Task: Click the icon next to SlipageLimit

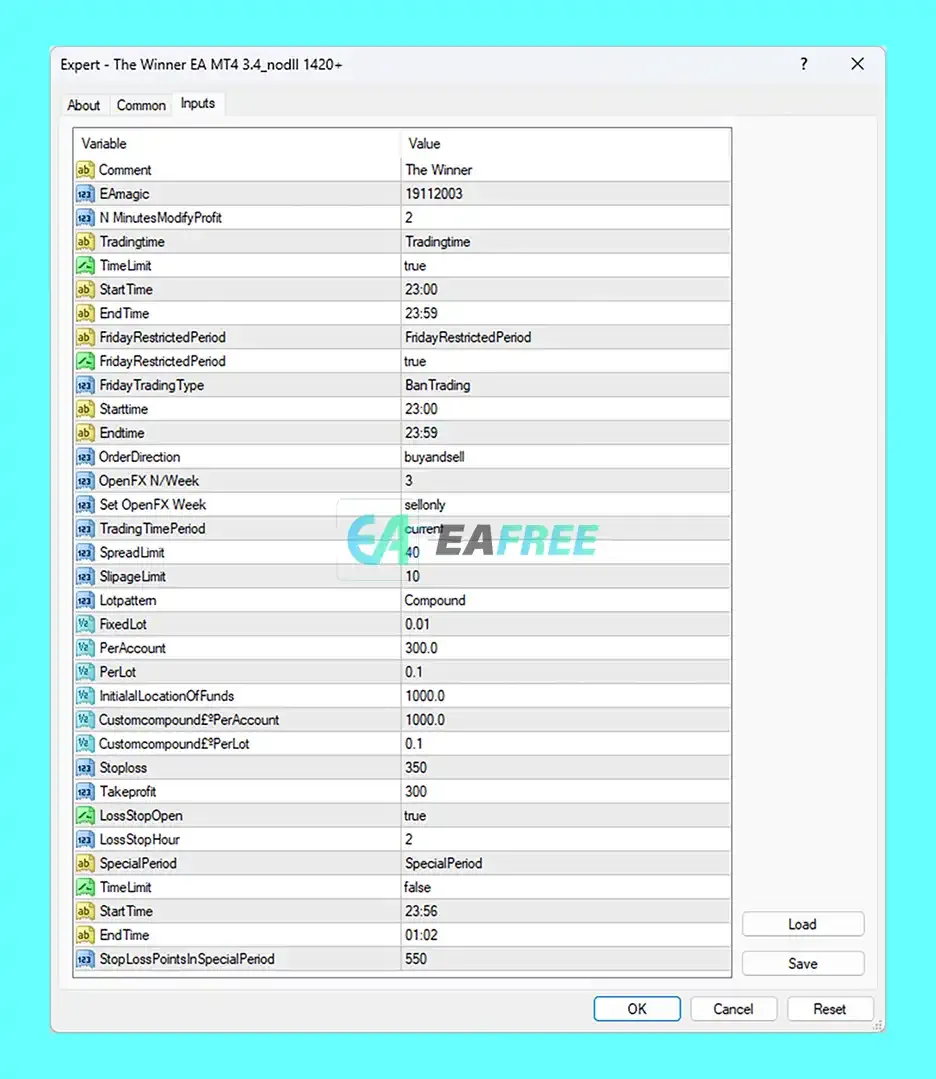Action: (x=85, y=577)
